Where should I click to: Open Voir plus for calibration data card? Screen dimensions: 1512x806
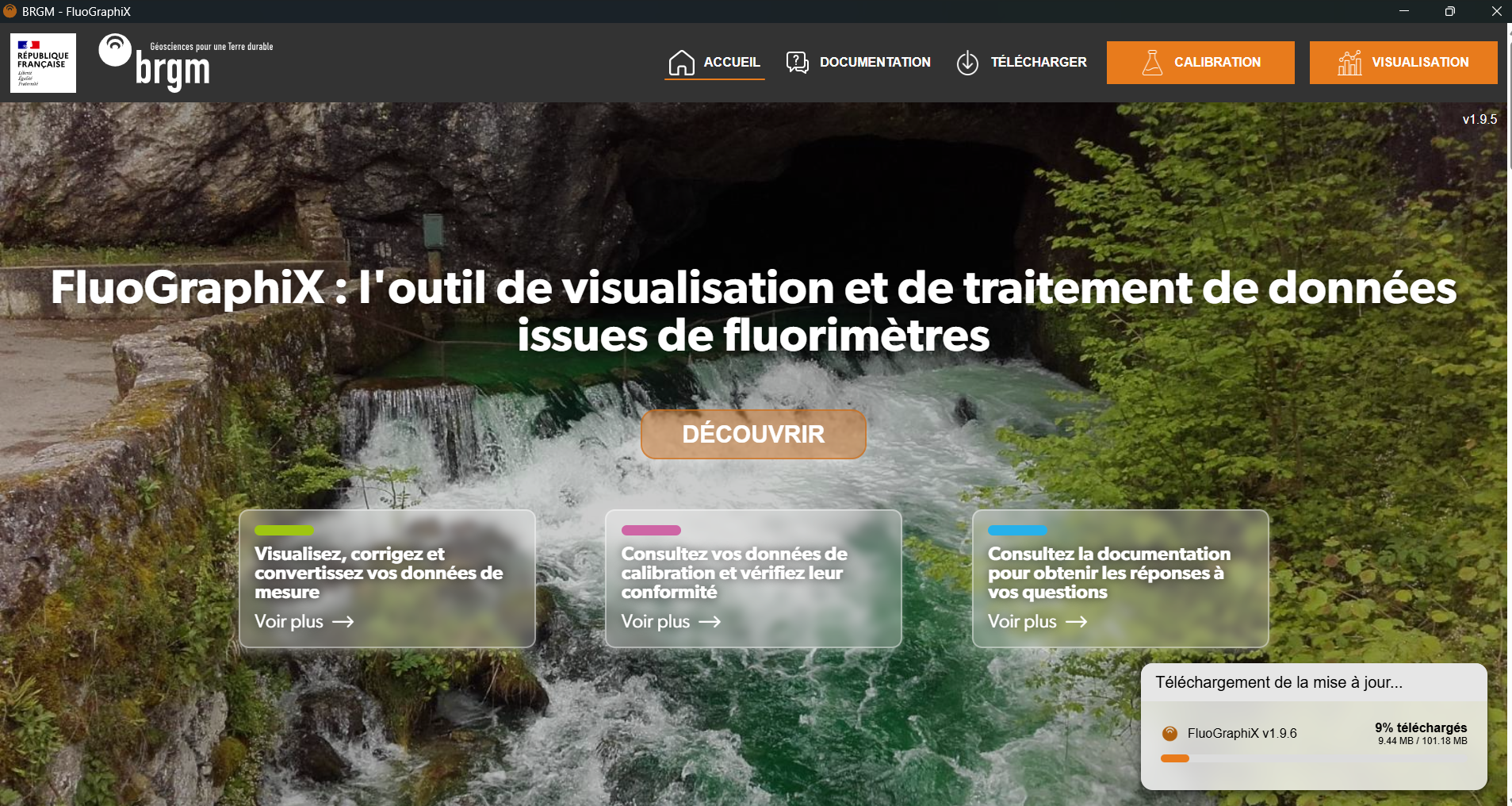click(x=656, y=621)
